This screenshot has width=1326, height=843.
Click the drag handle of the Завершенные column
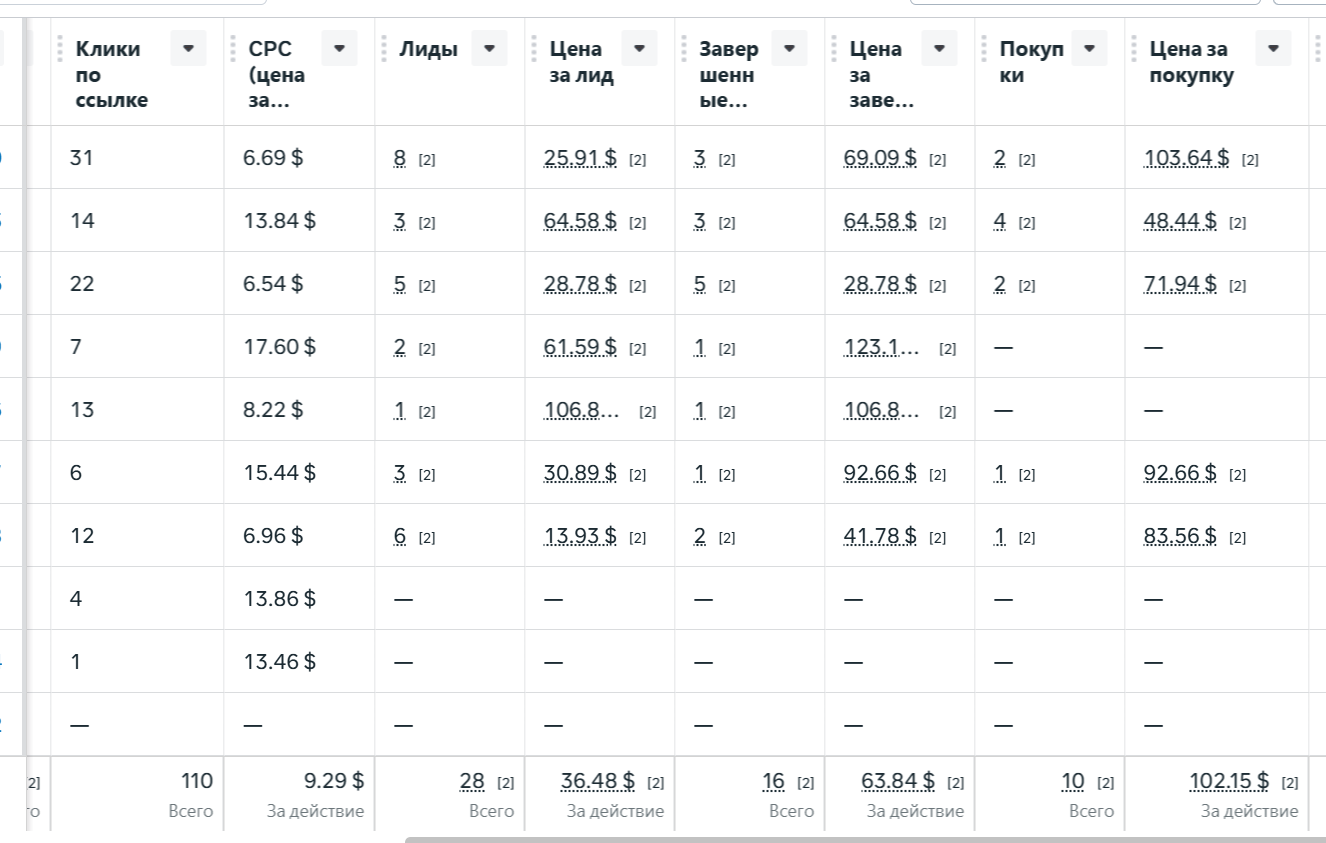[683, 48]
